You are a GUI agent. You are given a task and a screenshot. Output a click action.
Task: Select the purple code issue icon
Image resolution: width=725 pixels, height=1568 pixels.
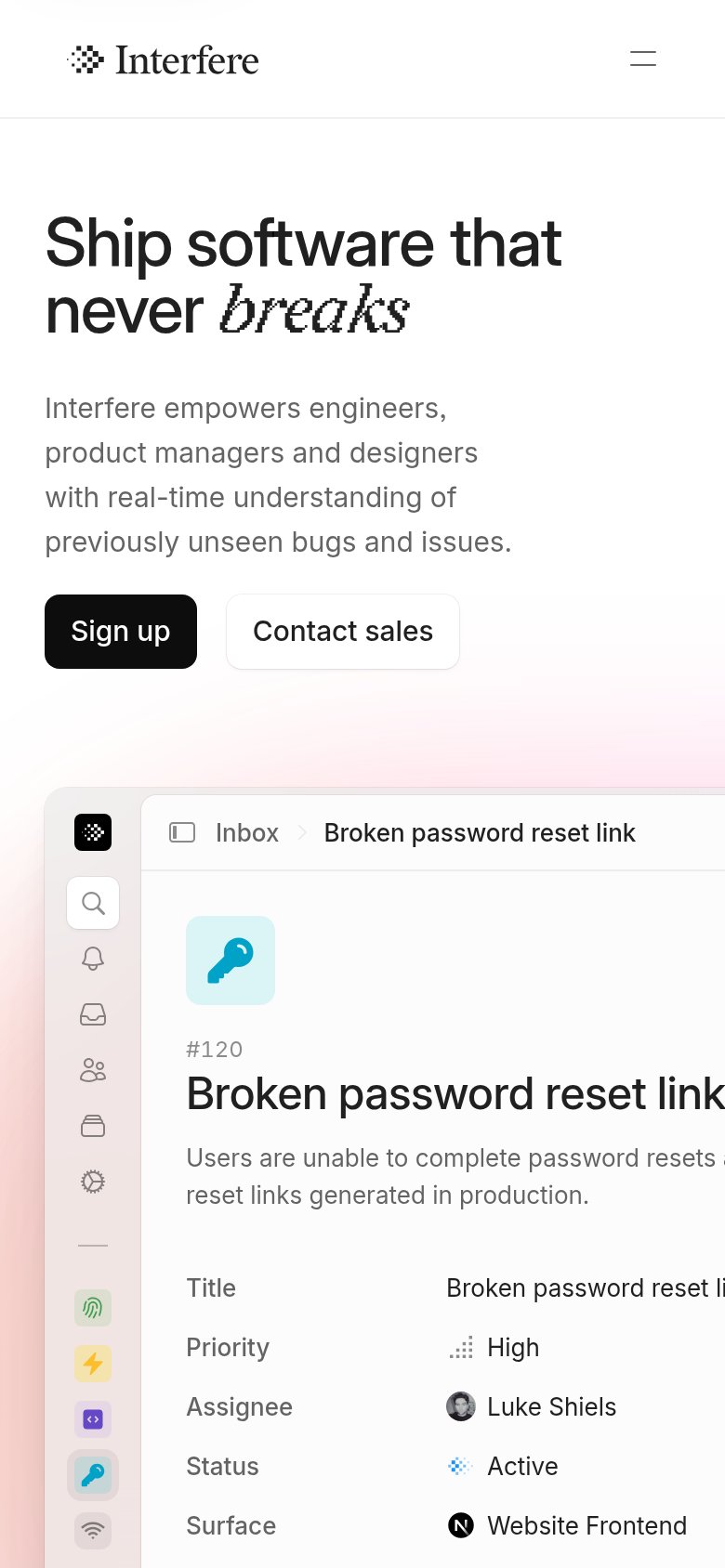click(x=93, y=1419)
